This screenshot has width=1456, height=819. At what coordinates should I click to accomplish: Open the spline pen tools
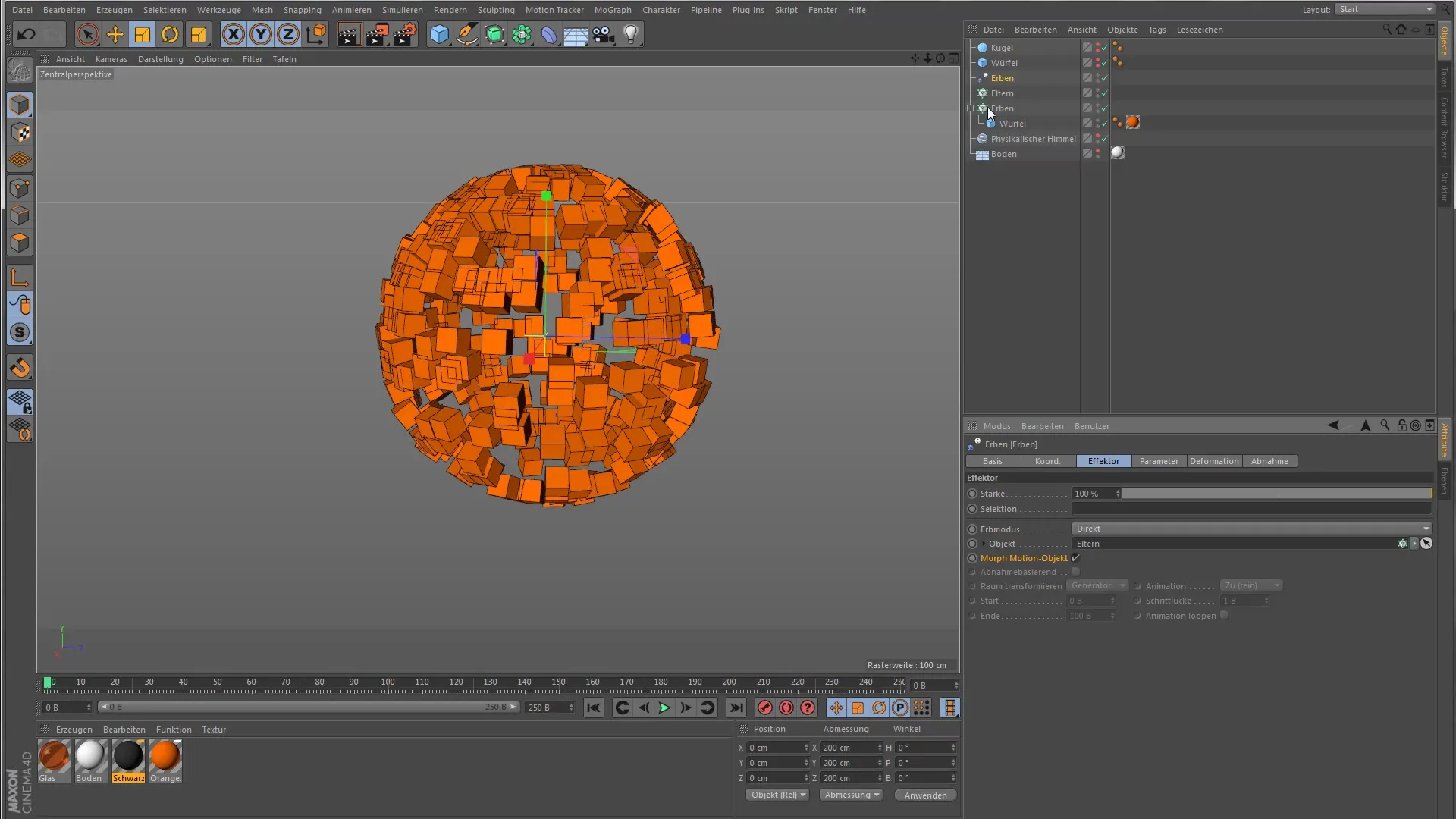pos(467,34)
